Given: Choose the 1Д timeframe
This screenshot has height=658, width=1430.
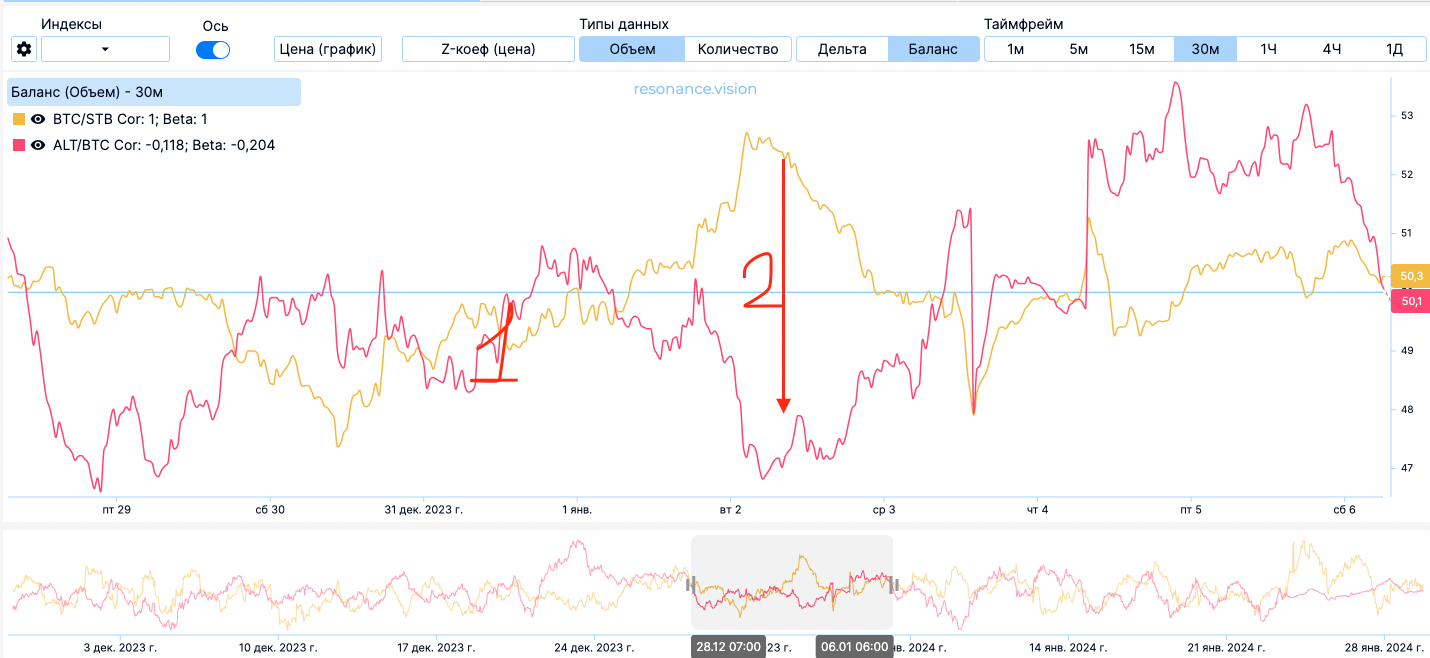Looking at the screenshot, I should (1394, 49).
